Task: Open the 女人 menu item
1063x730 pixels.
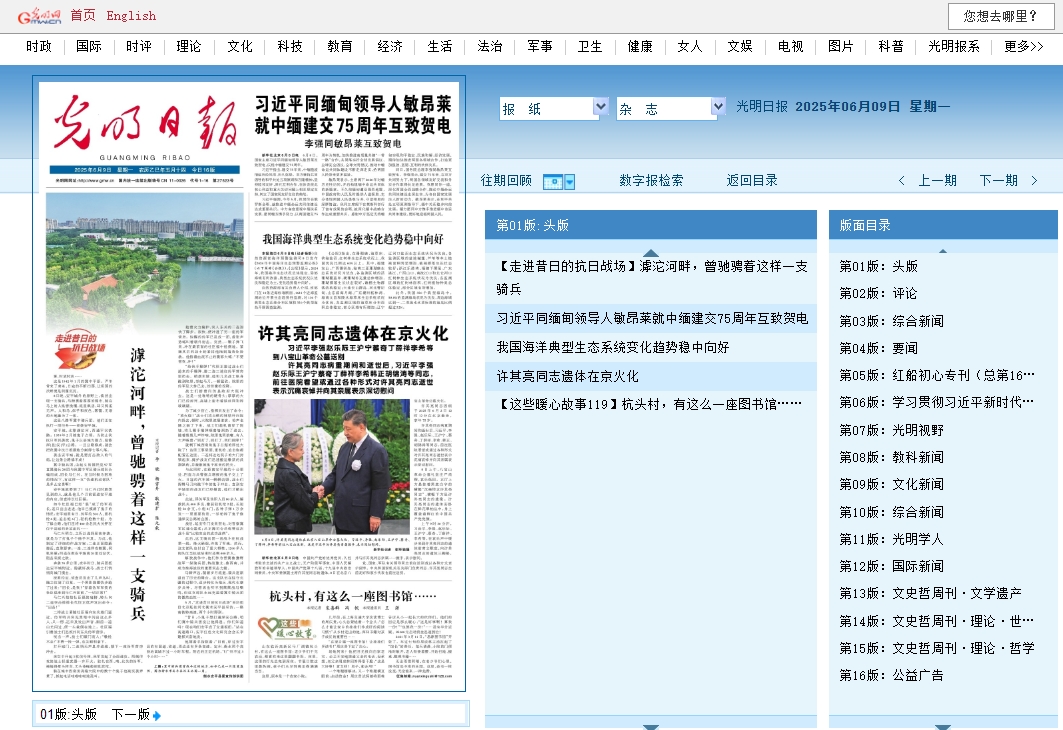Action: [x=690, y=46]
